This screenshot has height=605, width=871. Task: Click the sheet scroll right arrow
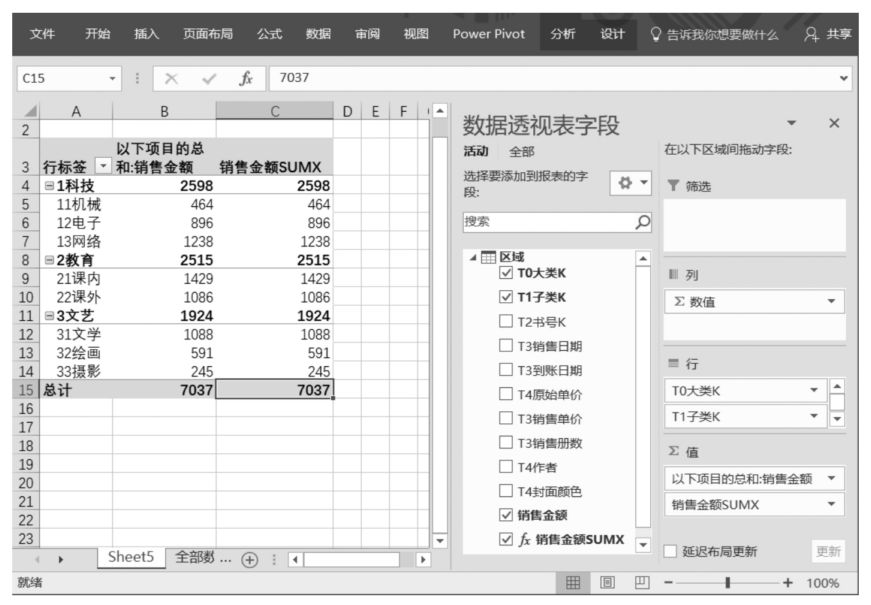pos(423,559)
